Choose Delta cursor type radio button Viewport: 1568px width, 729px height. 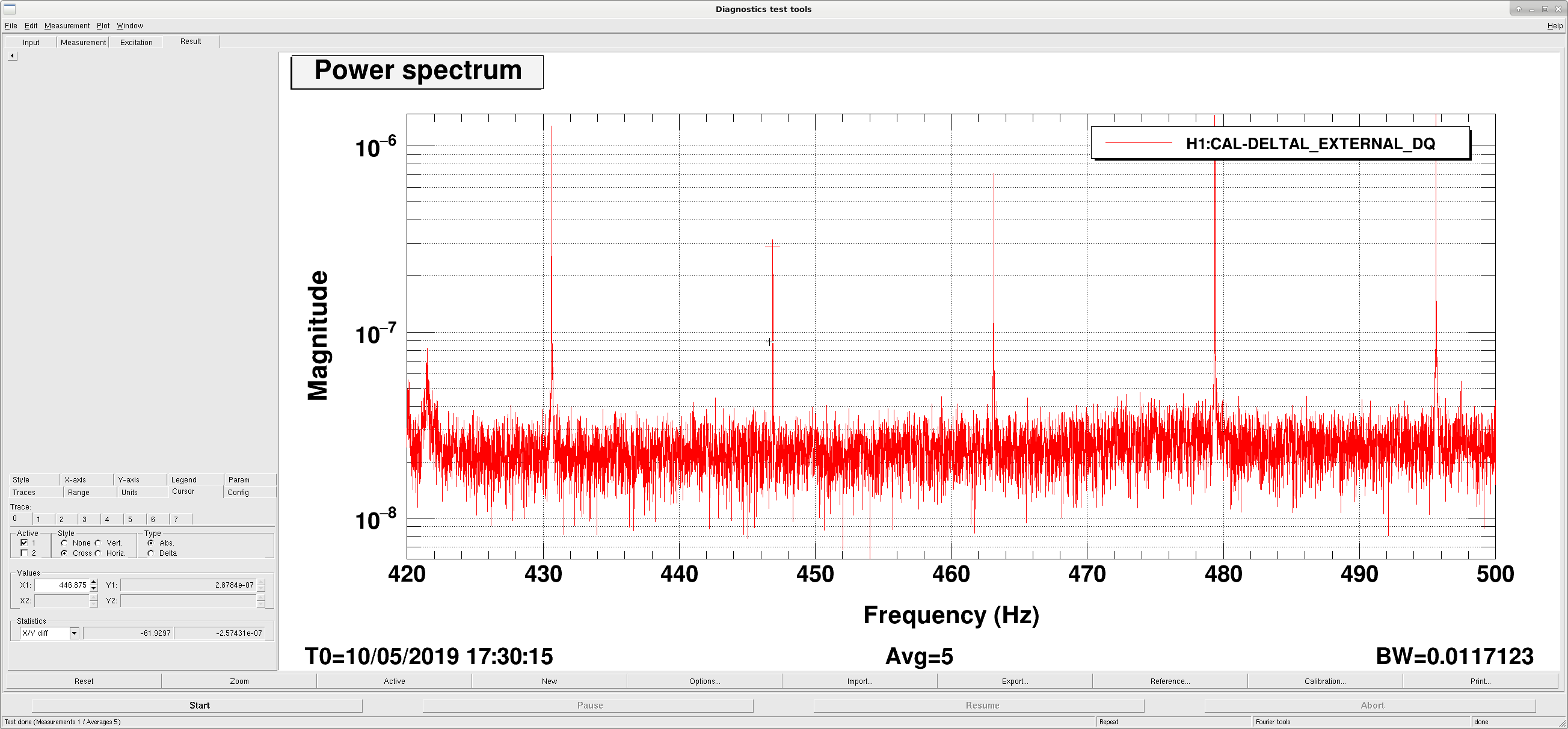click(x=151, y=553)
